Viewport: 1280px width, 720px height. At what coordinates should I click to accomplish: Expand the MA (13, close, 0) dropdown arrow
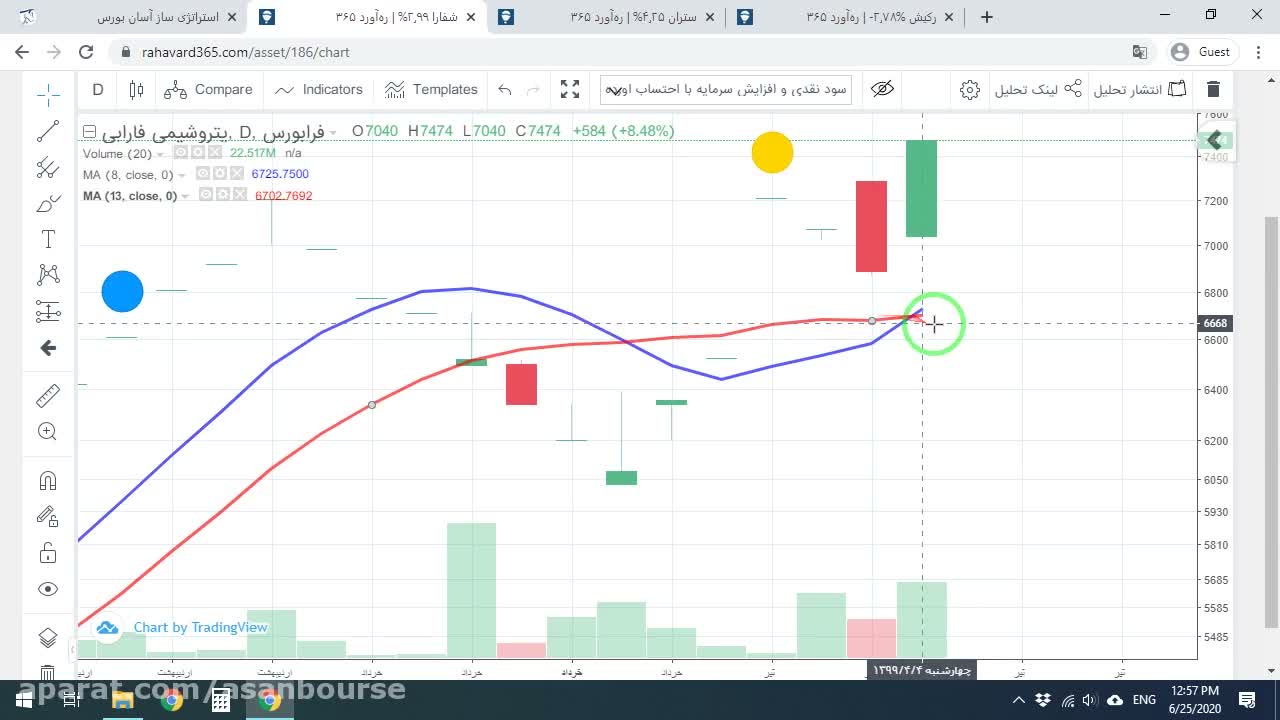click(186, 197)
